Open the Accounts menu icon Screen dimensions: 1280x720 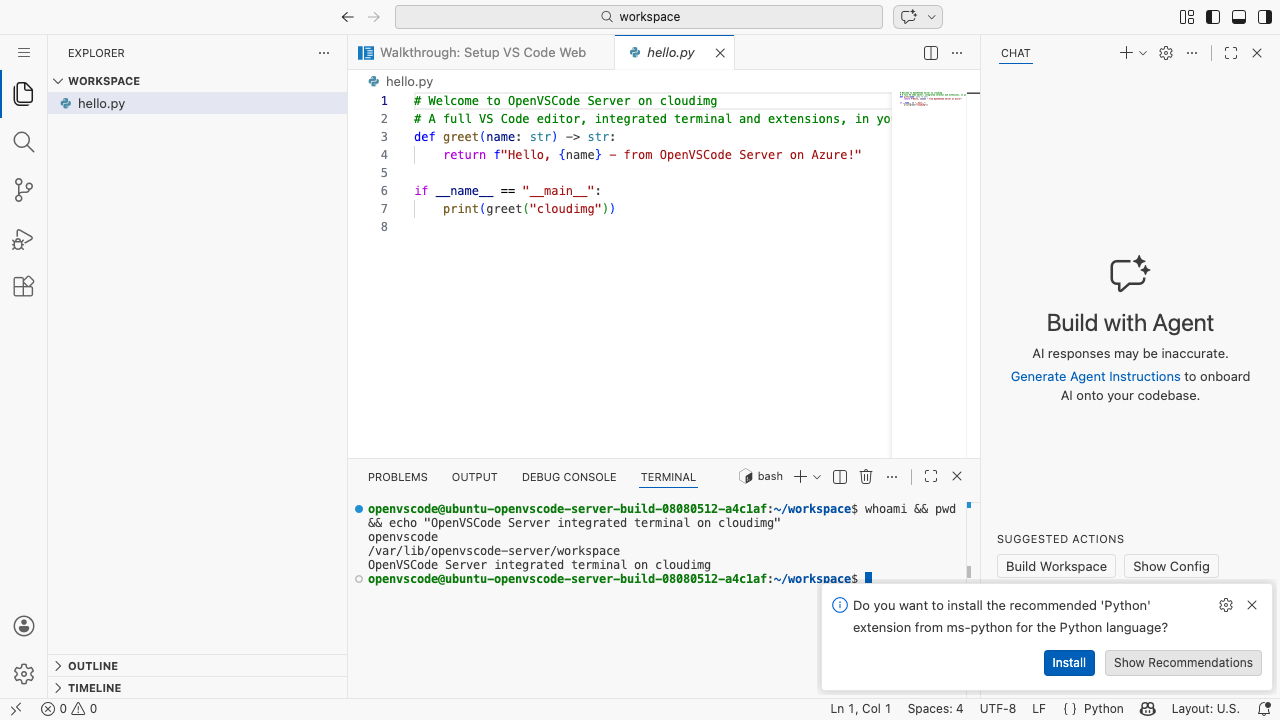click(x=24, y=626)
